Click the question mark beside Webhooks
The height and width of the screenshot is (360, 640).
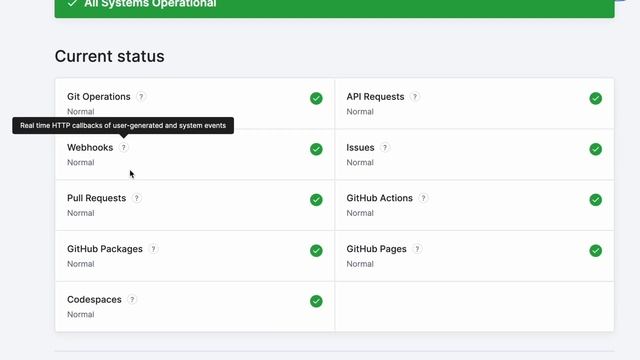(x=123, y=147)
